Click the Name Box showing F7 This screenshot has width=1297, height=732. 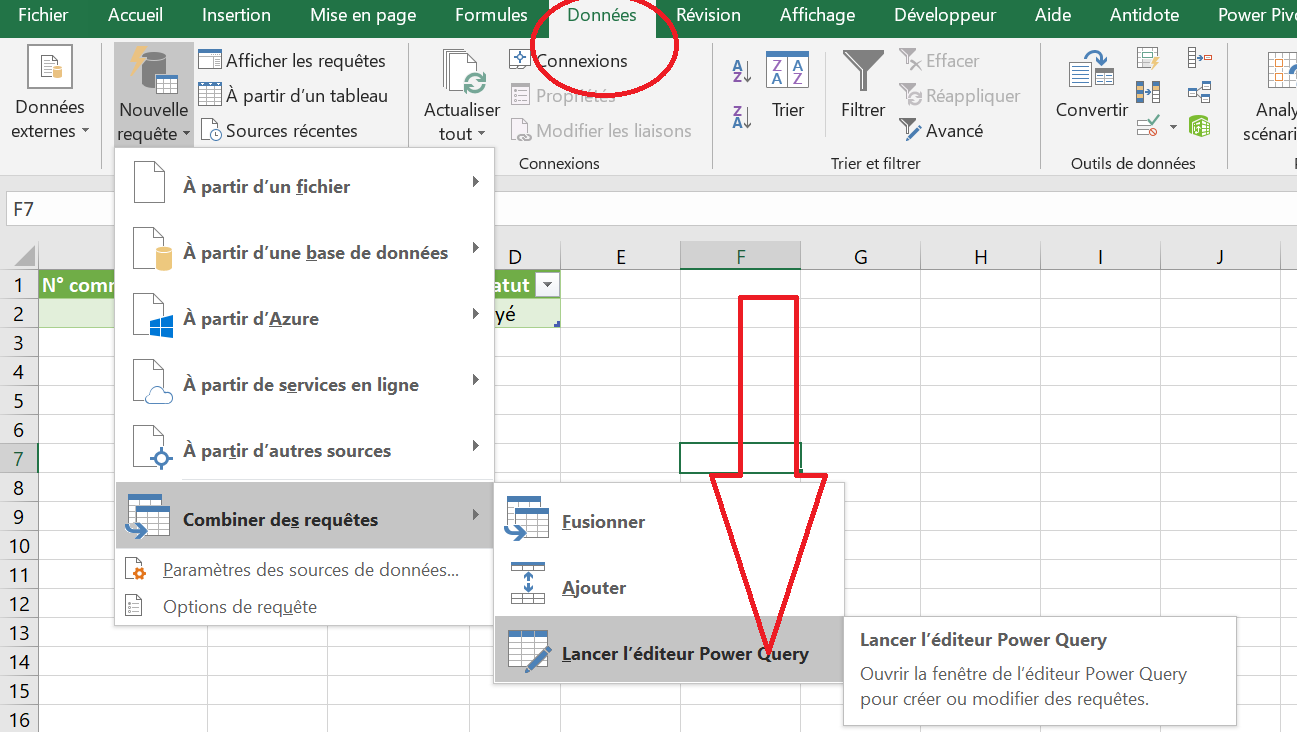[58, 209]
